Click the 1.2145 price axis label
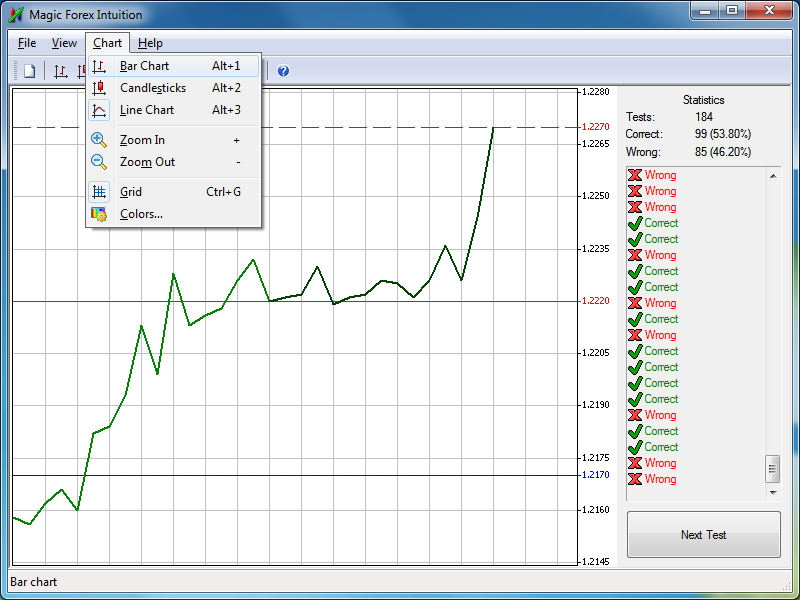Viewport: 800px width, 600px height. coord(595,562)
